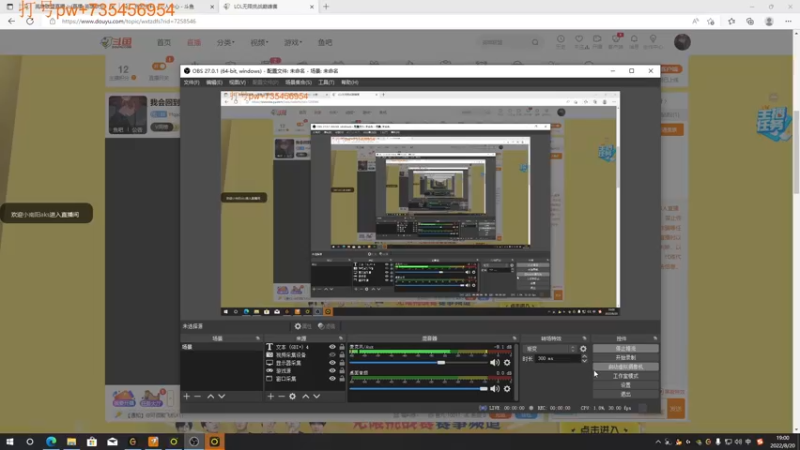
Task: Toggle visibility of 窗口采集 source
Action: tap(332, 379)
